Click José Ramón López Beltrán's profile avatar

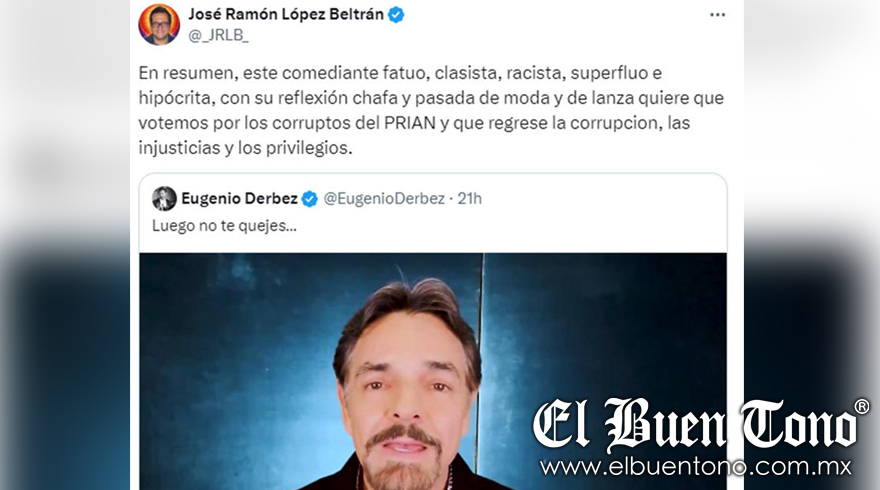coord(159,24)
